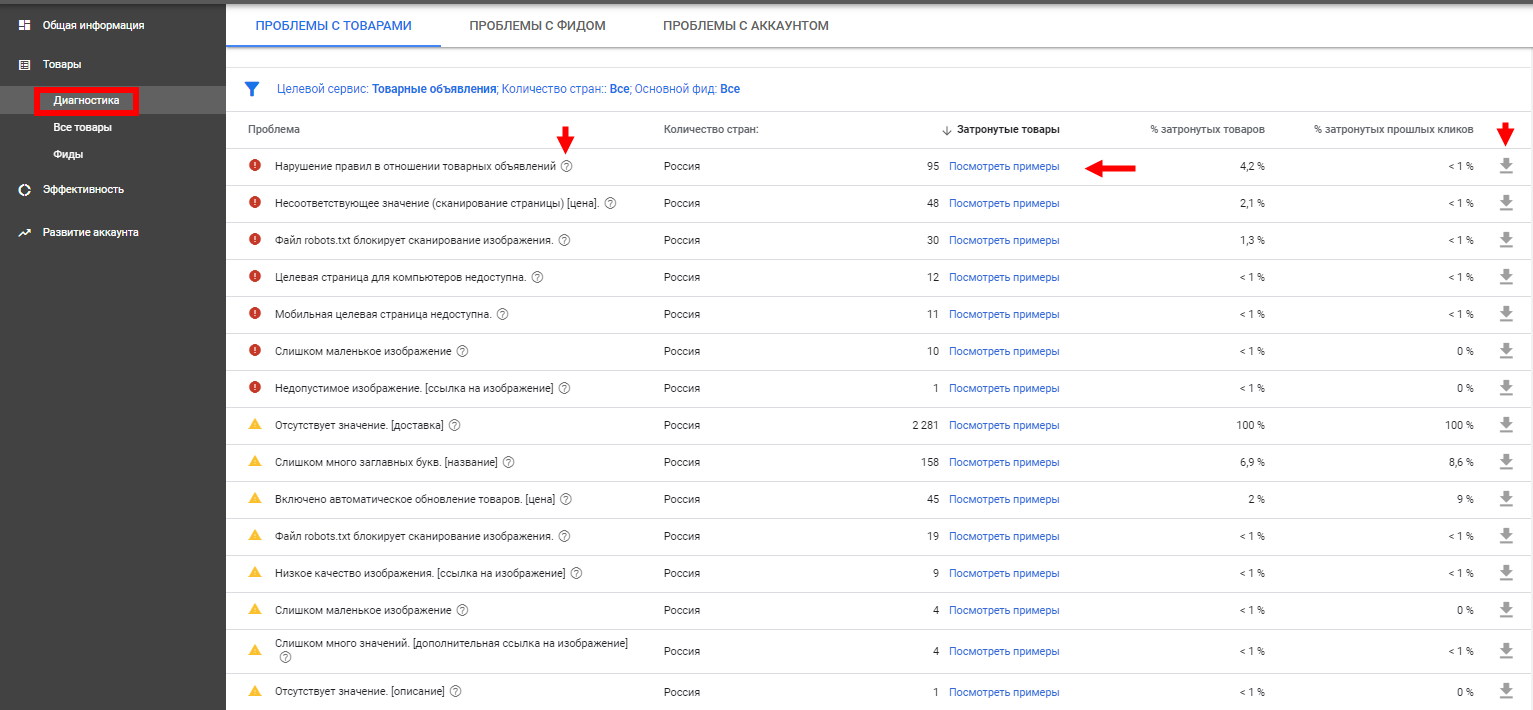Open 'Эффективность' in the sidebar

tap(83, 189)
